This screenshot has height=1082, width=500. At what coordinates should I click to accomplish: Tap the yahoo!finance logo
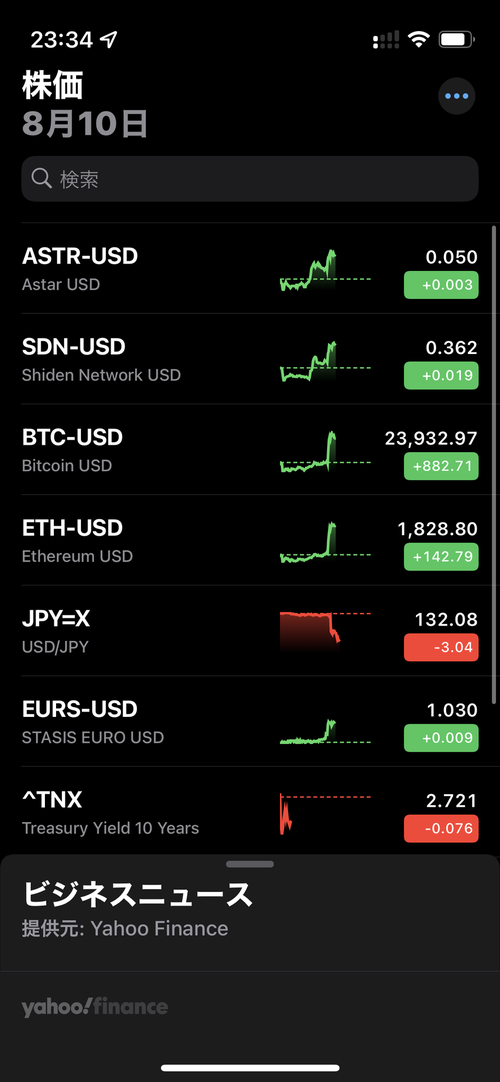[94, 1007]
